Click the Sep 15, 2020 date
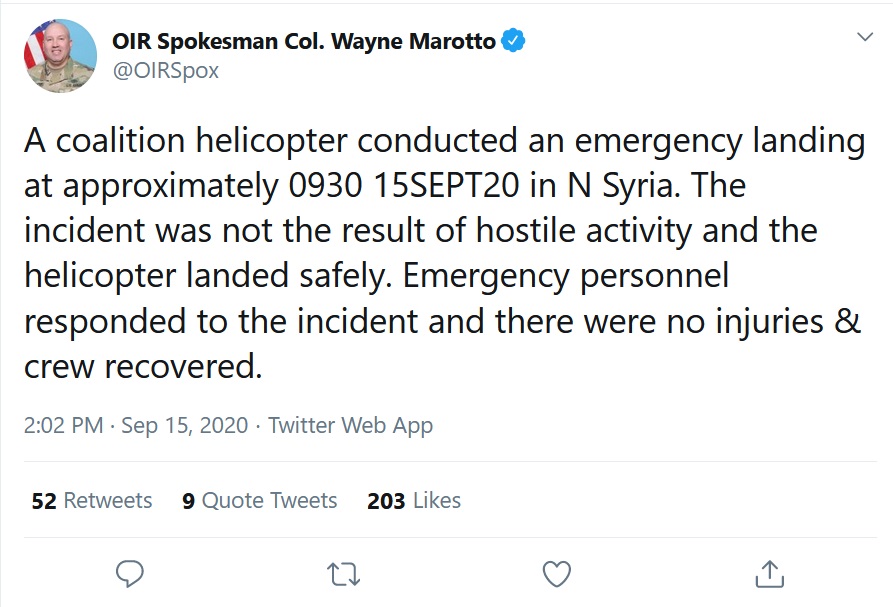 (x=185, y=425)
